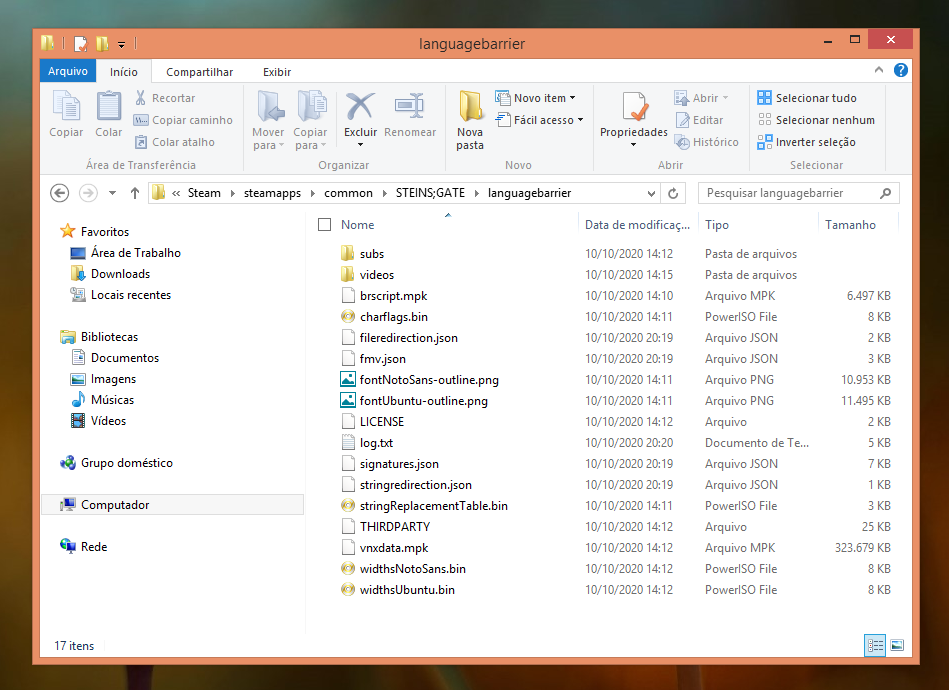Click Copiar caminho command
949x690 pixels.
183,120
